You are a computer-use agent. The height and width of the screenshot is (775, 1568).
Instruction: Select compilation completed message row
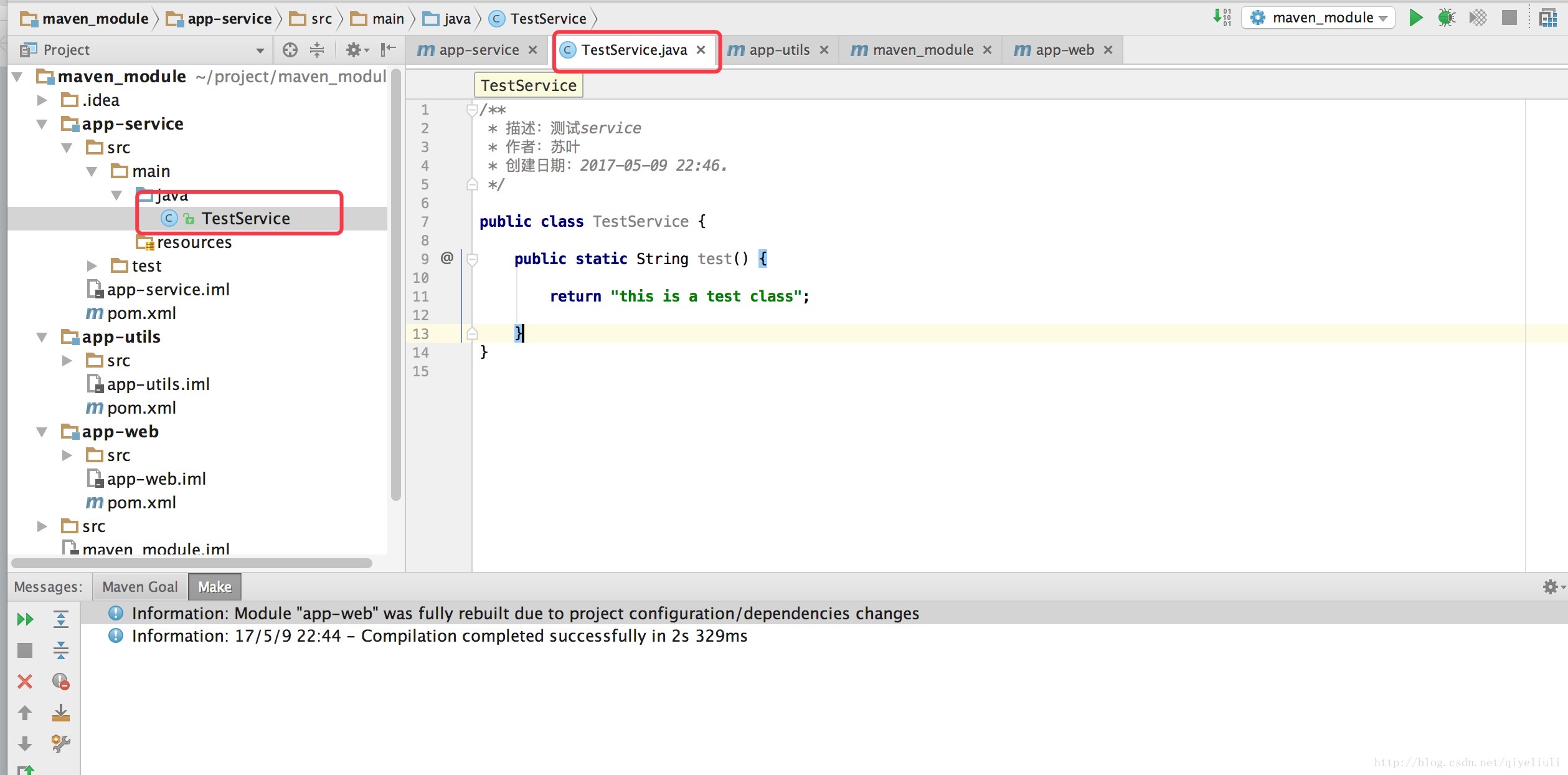pyautogui.click(x=824, y=636)
